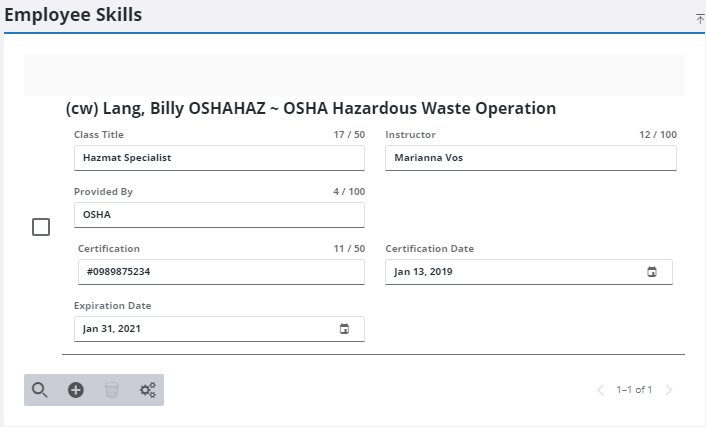Open the gears settings options
Image resolution: width=706 pixels, height=427 pixels.
click(x=148, y=390)
